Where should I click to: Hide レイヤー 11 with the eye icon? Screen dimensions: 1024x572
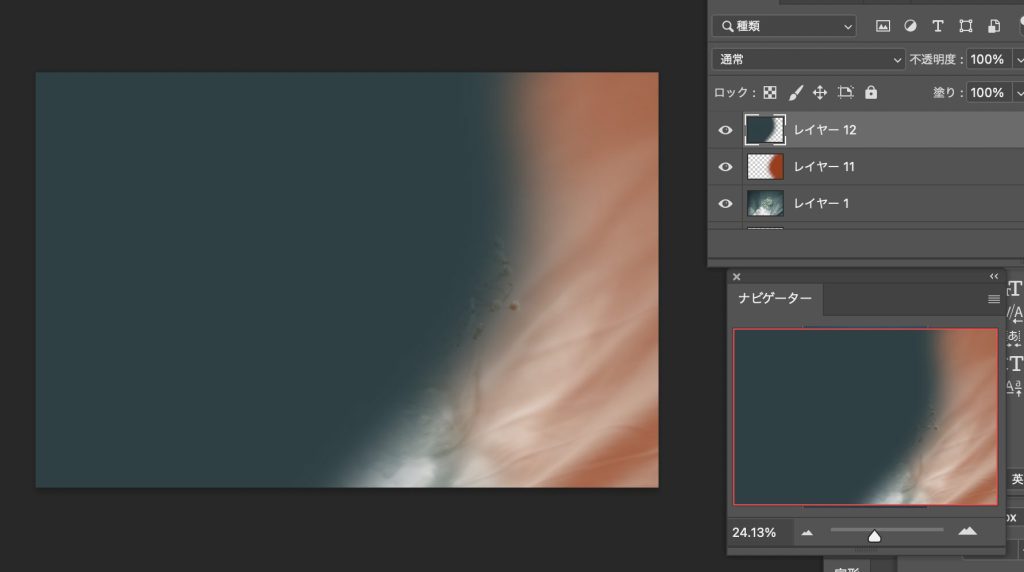pos(725,167)
